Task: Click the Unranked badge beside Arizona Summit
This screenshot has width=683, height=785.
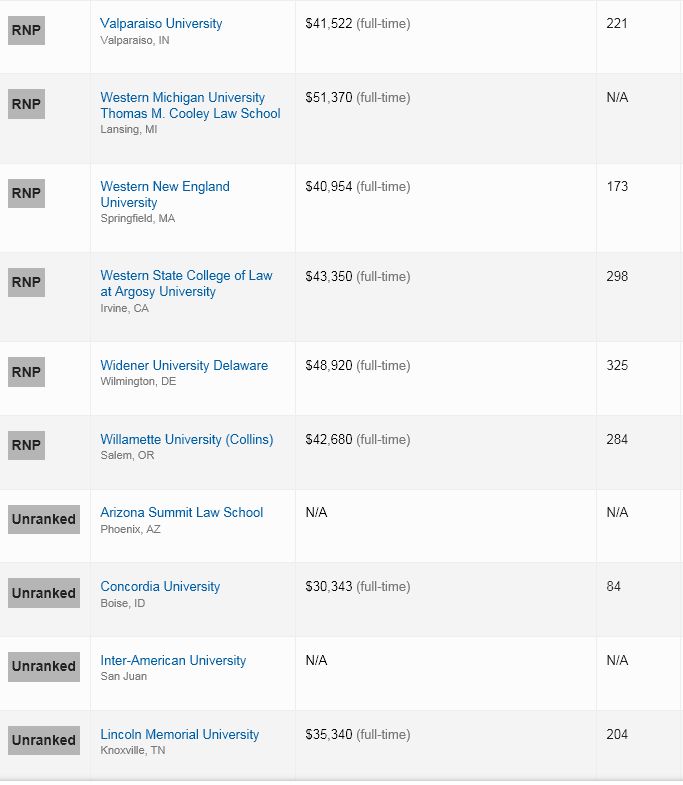Action: 44,519
